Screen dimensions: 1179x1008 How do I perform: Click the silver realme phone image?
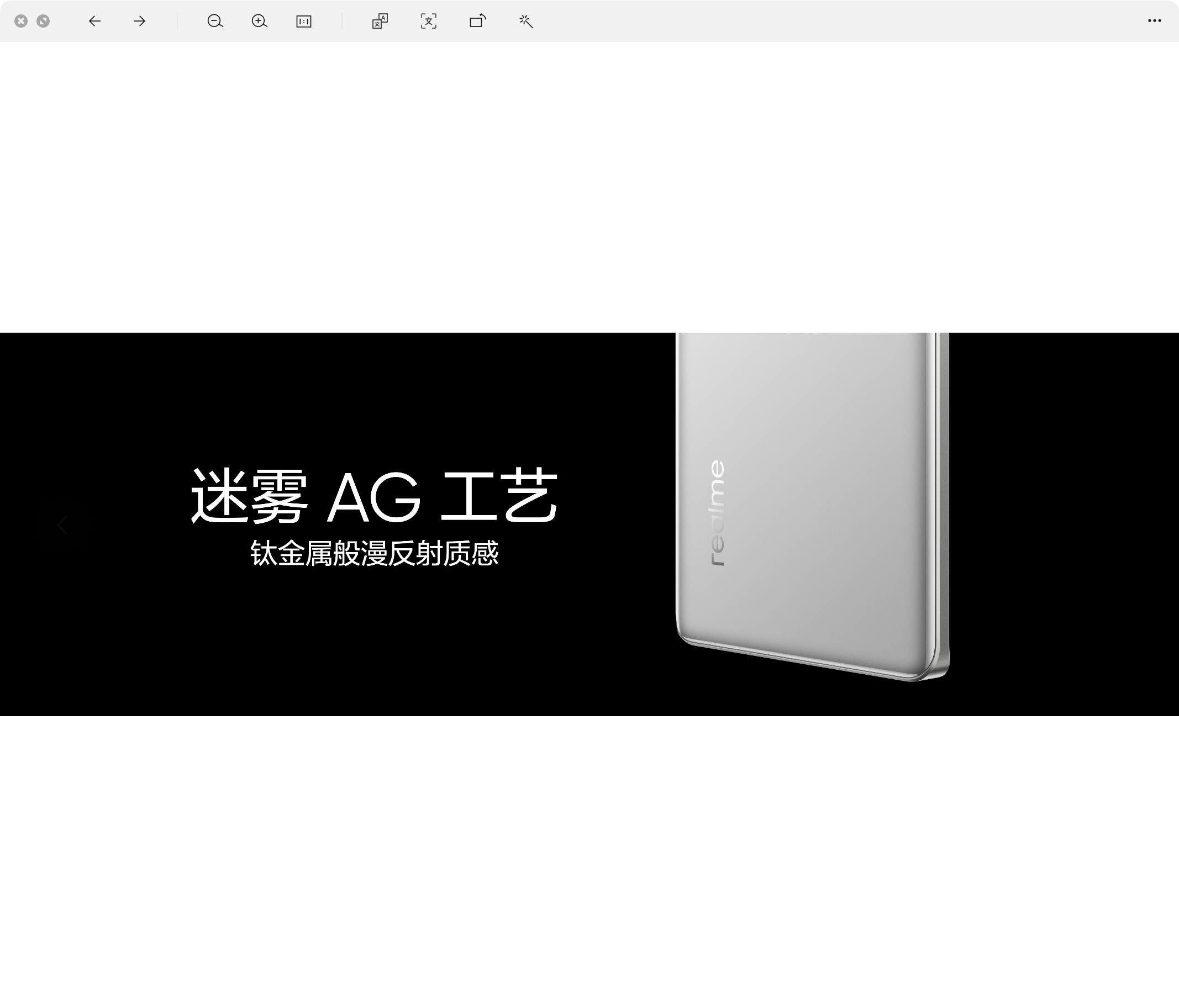(x=813, y=507)
